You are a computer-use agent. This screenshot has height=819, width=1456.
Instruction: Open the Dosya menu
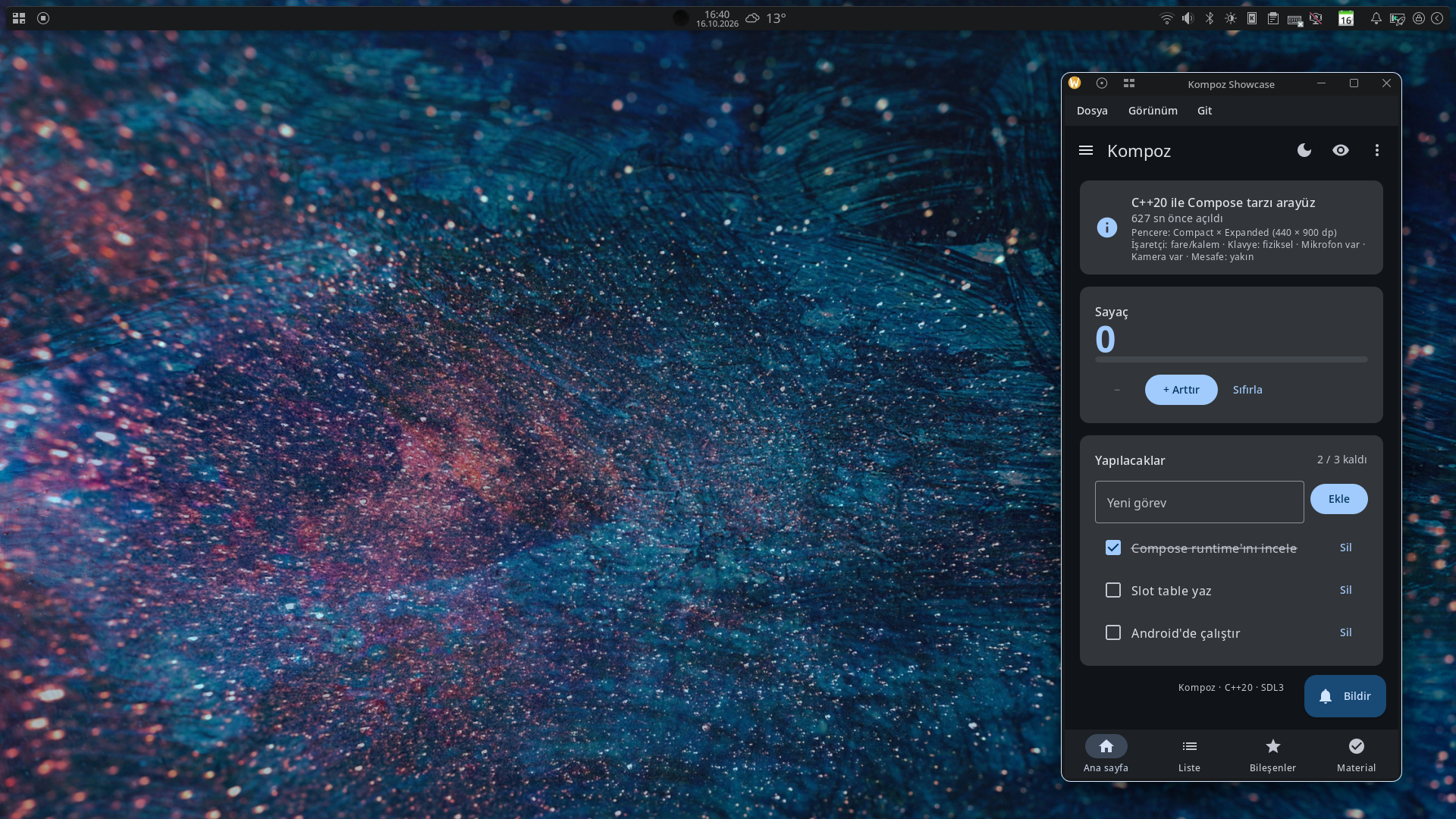pyautogui.click(x=1092, y=111)
